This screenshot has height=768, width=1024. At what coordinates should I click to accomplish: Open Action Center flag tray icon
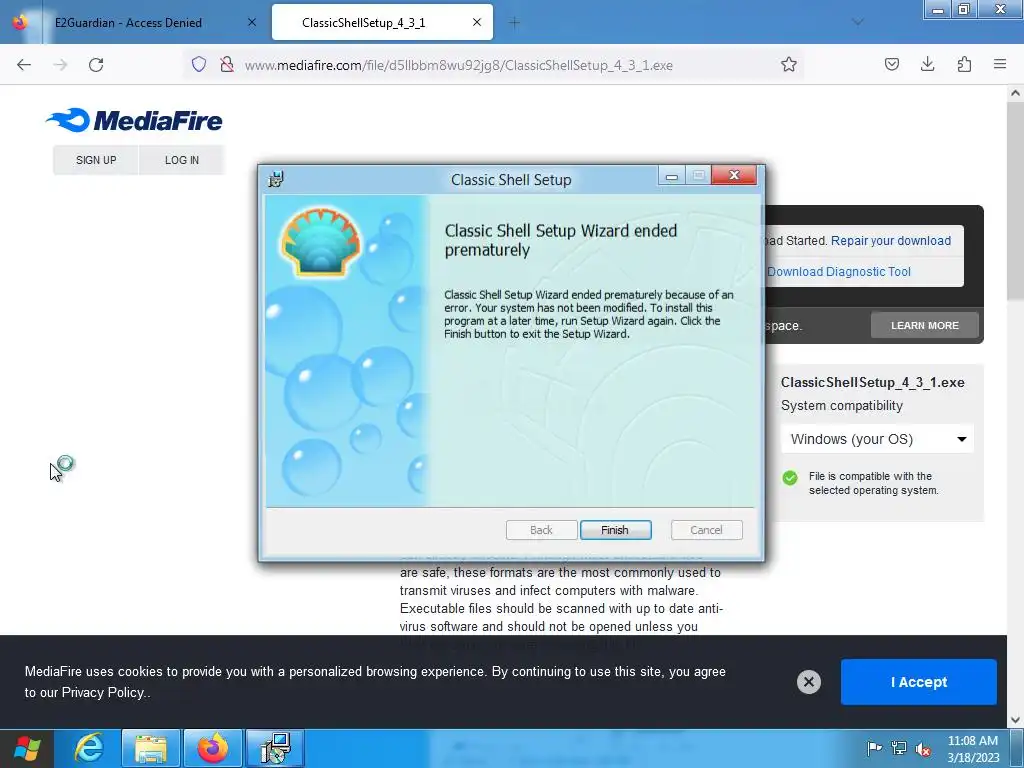tap(874, 748)
